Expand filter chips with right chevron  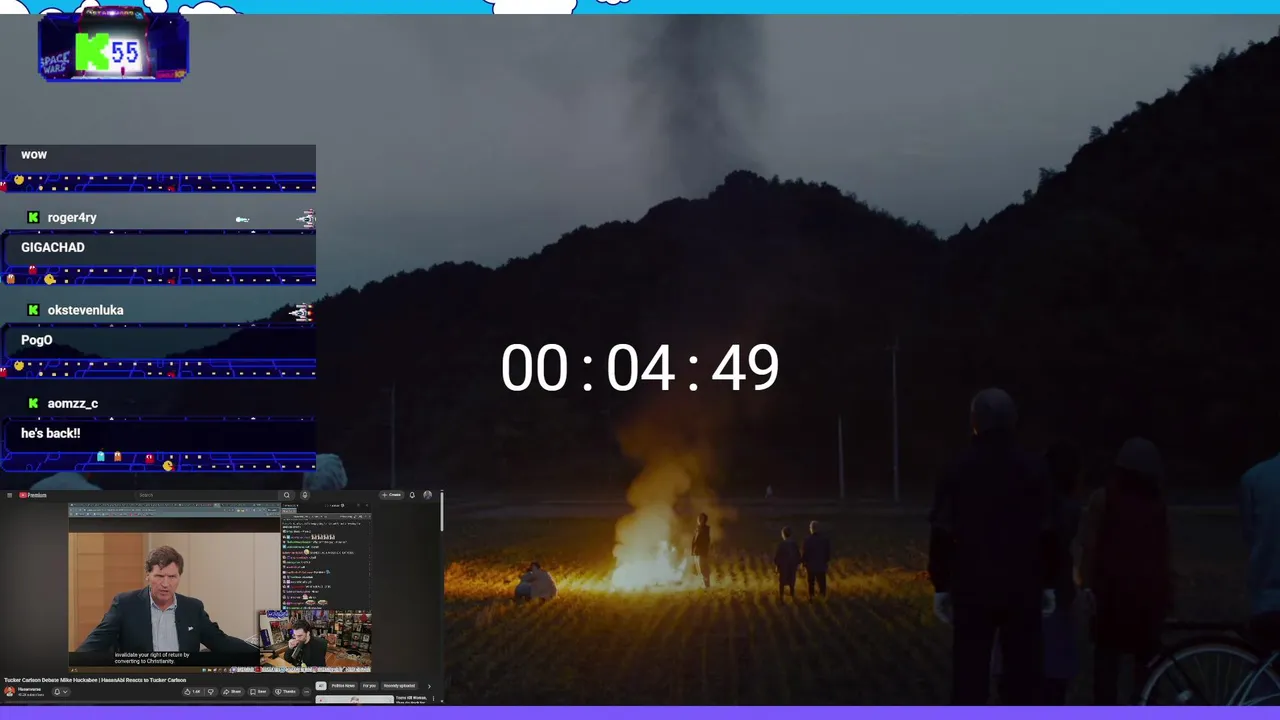[429, 686]
